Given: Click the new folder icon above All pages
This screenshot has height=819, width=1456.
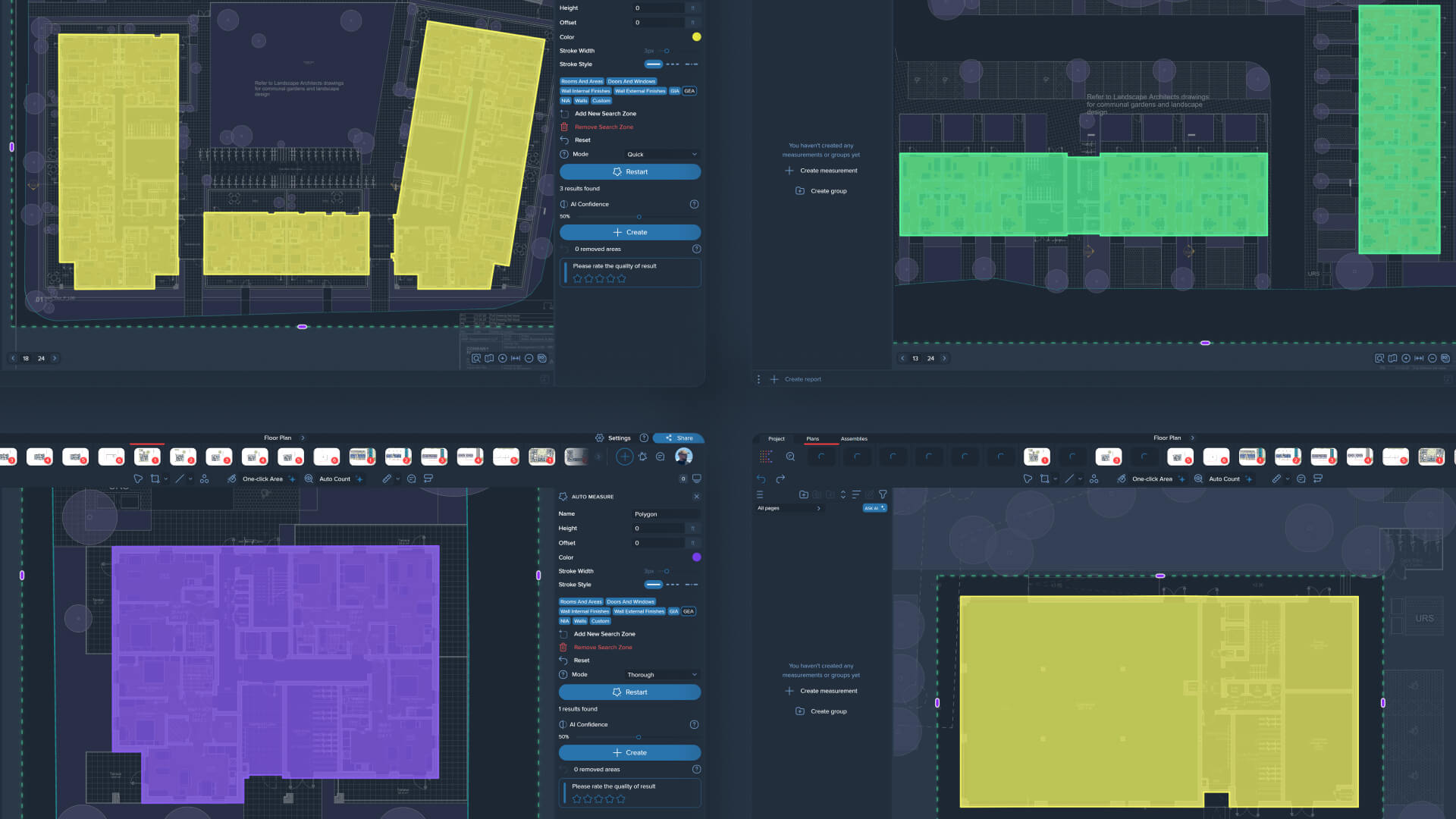Looking at the screenshot, I should point(803,494).
